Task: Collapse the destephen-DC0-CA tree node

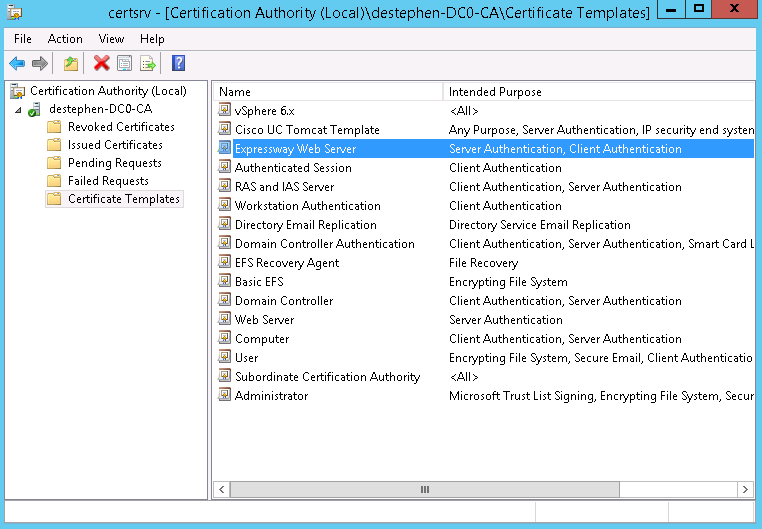Action: pos(18,110)
